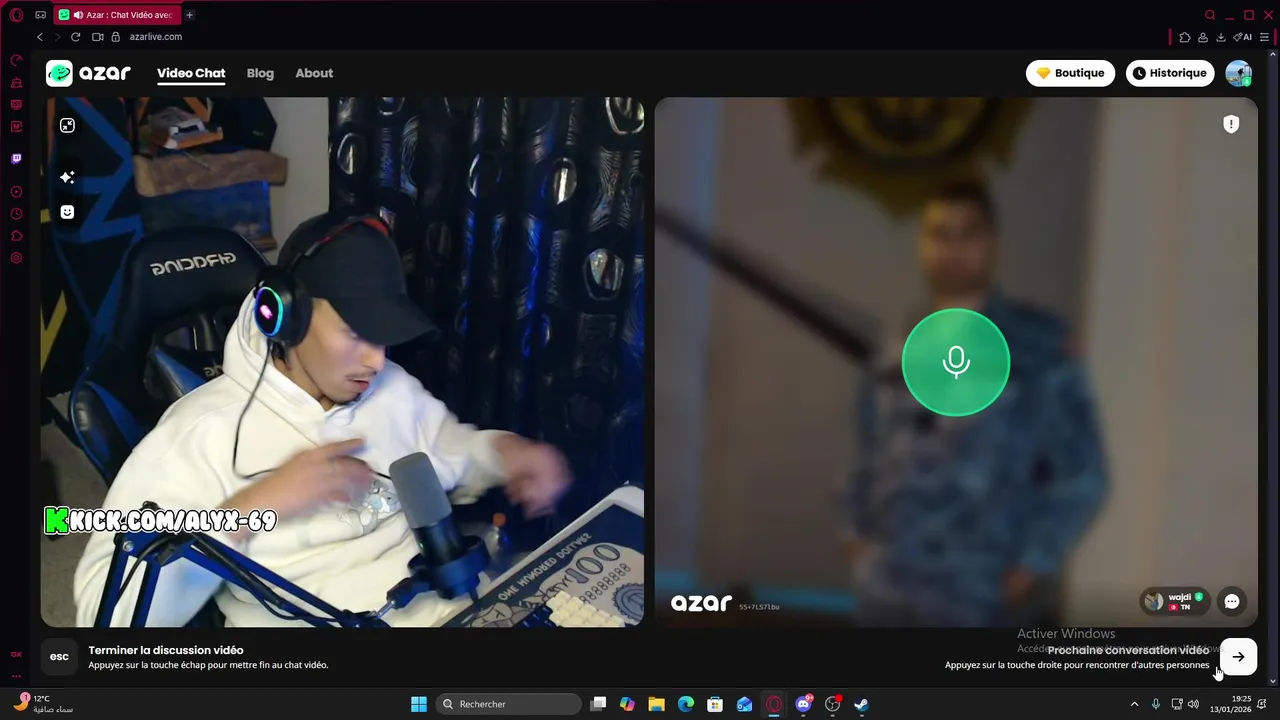
Task: Click the "Terminer la discussion vidéo" text
Action: tap(166, 650)
